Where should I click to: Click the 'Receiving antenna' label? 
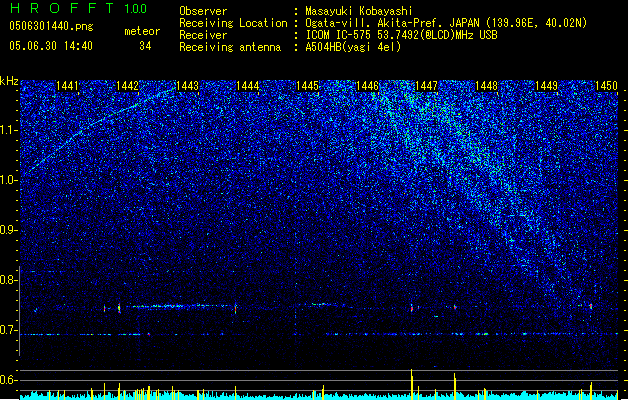[230, 47]
